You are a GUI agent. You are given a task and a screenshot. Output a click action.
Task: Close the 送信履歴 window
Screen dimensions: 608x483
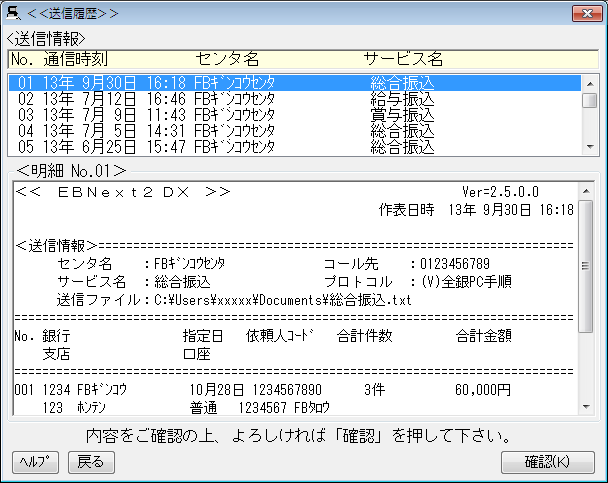587,14
